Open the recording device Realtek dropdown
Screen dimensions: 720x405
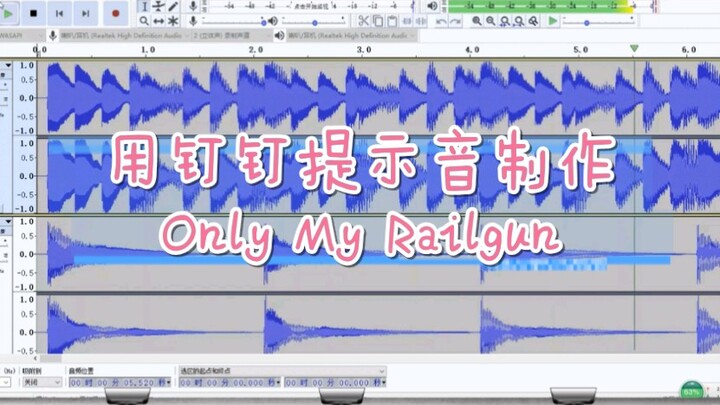[125, 35]
